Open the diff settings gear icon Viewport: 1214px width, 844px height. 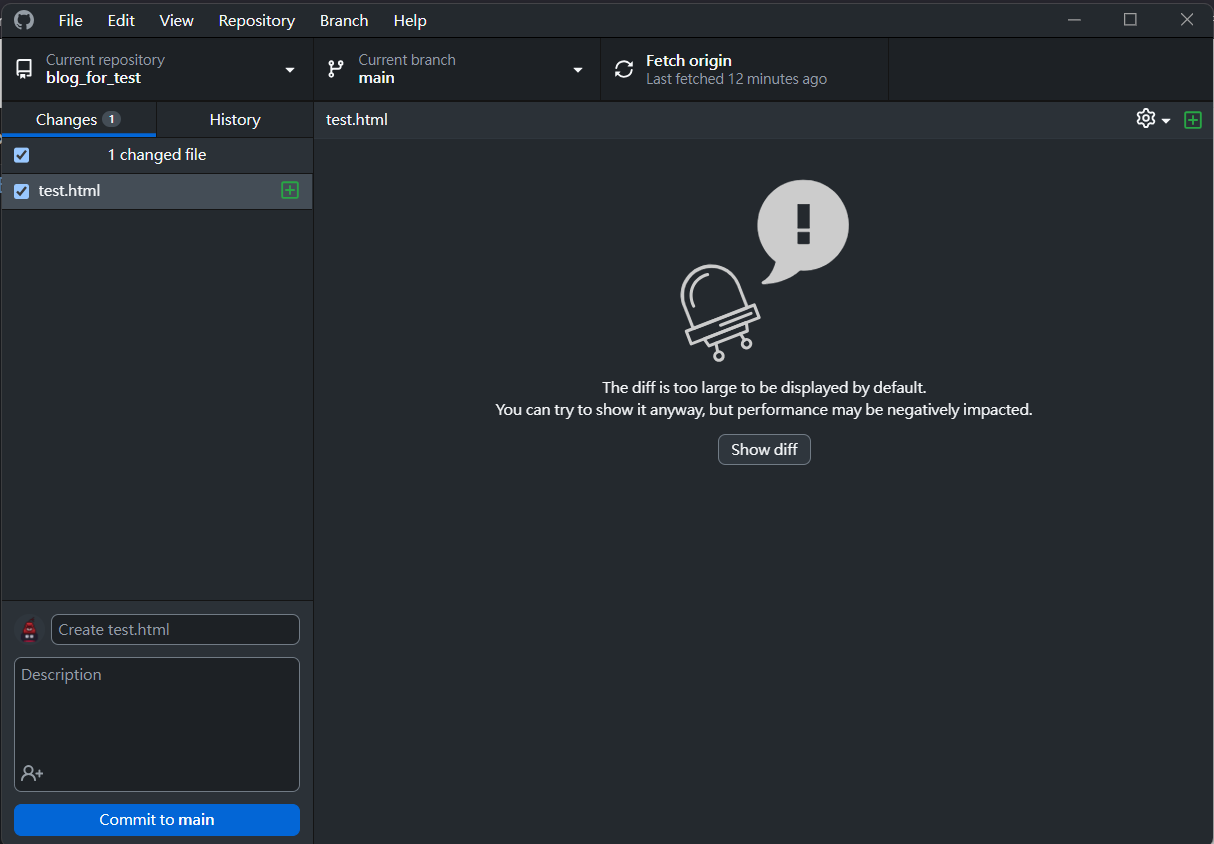[x=1146, y=119]
